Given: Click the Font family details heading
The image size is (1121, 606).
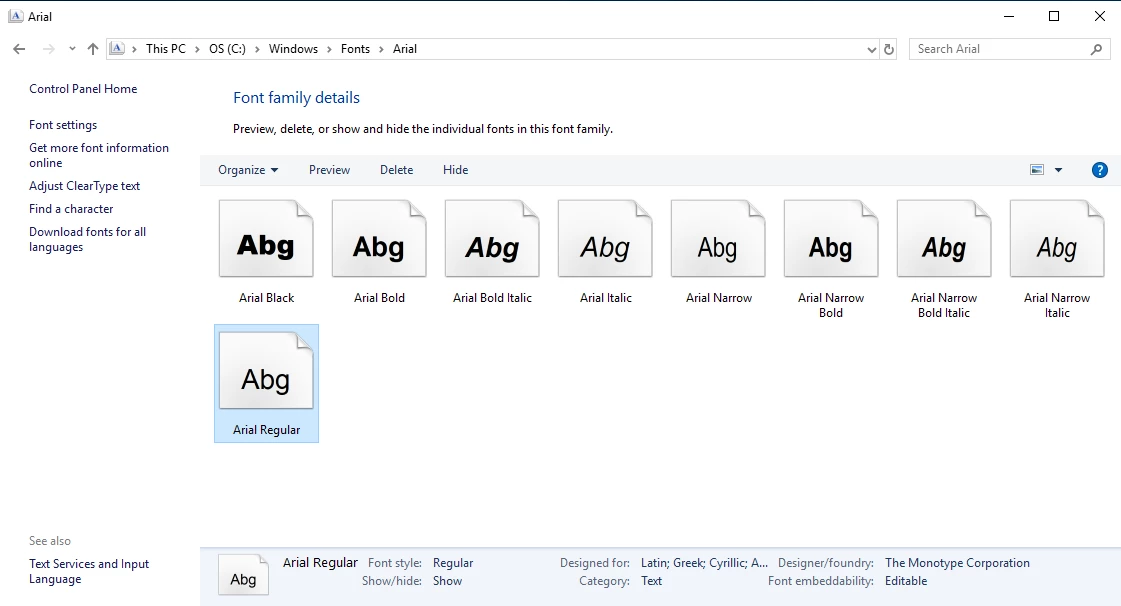Looking at the screenshot, I should pyautogui.click(x=296, y=98).
